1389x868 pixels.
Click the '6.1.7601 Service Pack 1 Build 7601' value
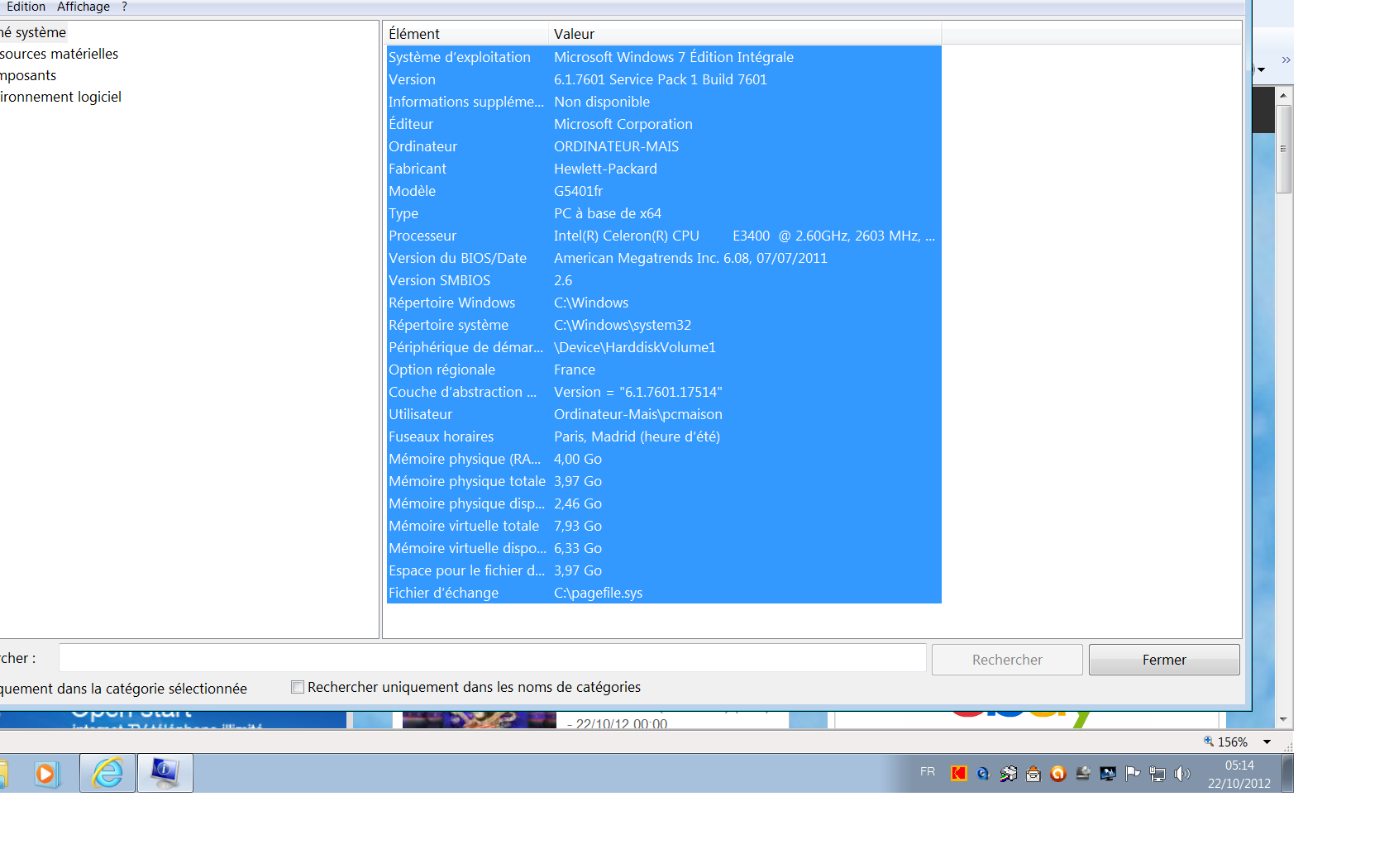click(661, 79)
